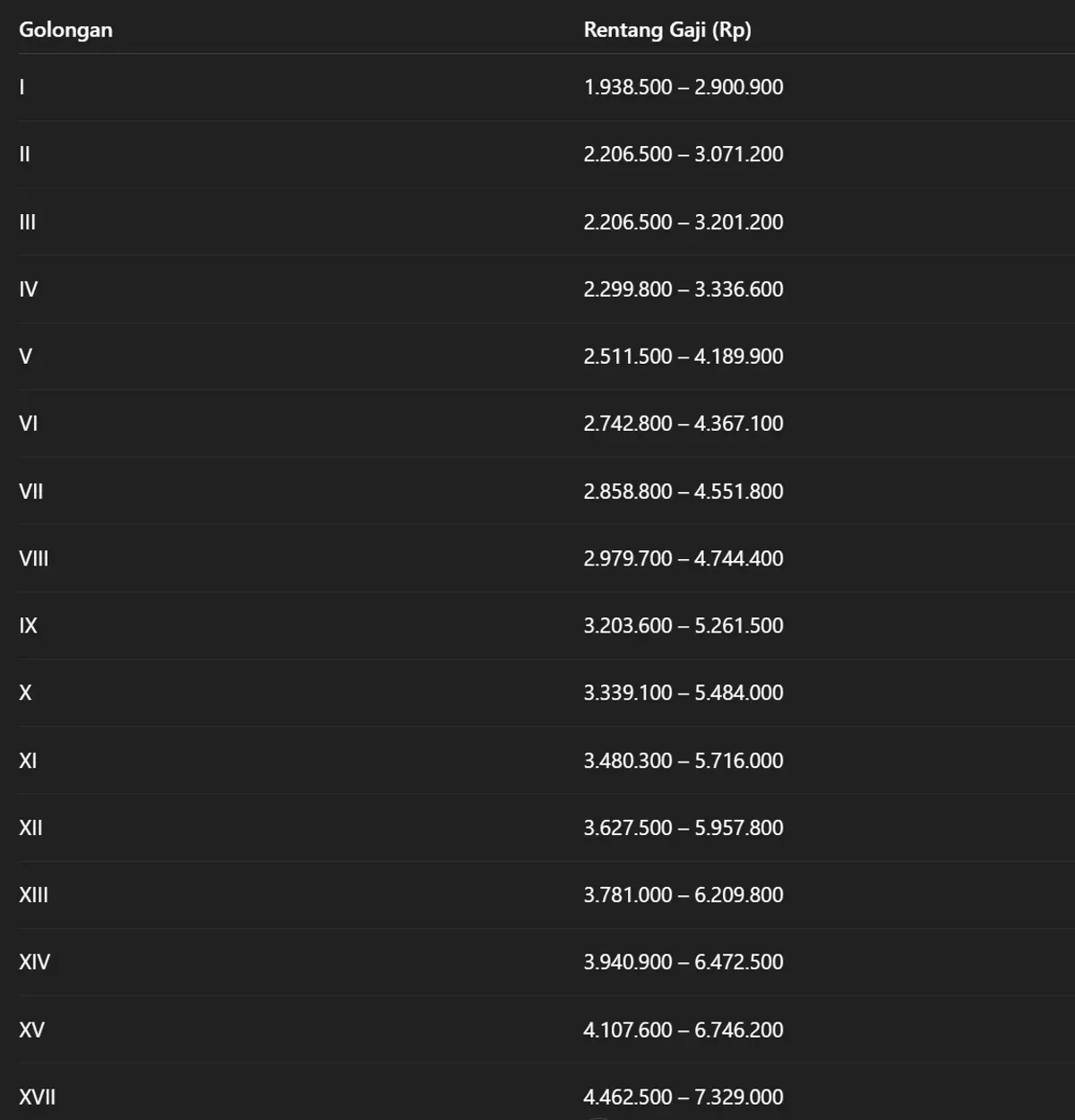The image size is (1075, 1120).
Task: Click the Rentang Gaji (Rp) column header
Action: [x=667, y=30]
